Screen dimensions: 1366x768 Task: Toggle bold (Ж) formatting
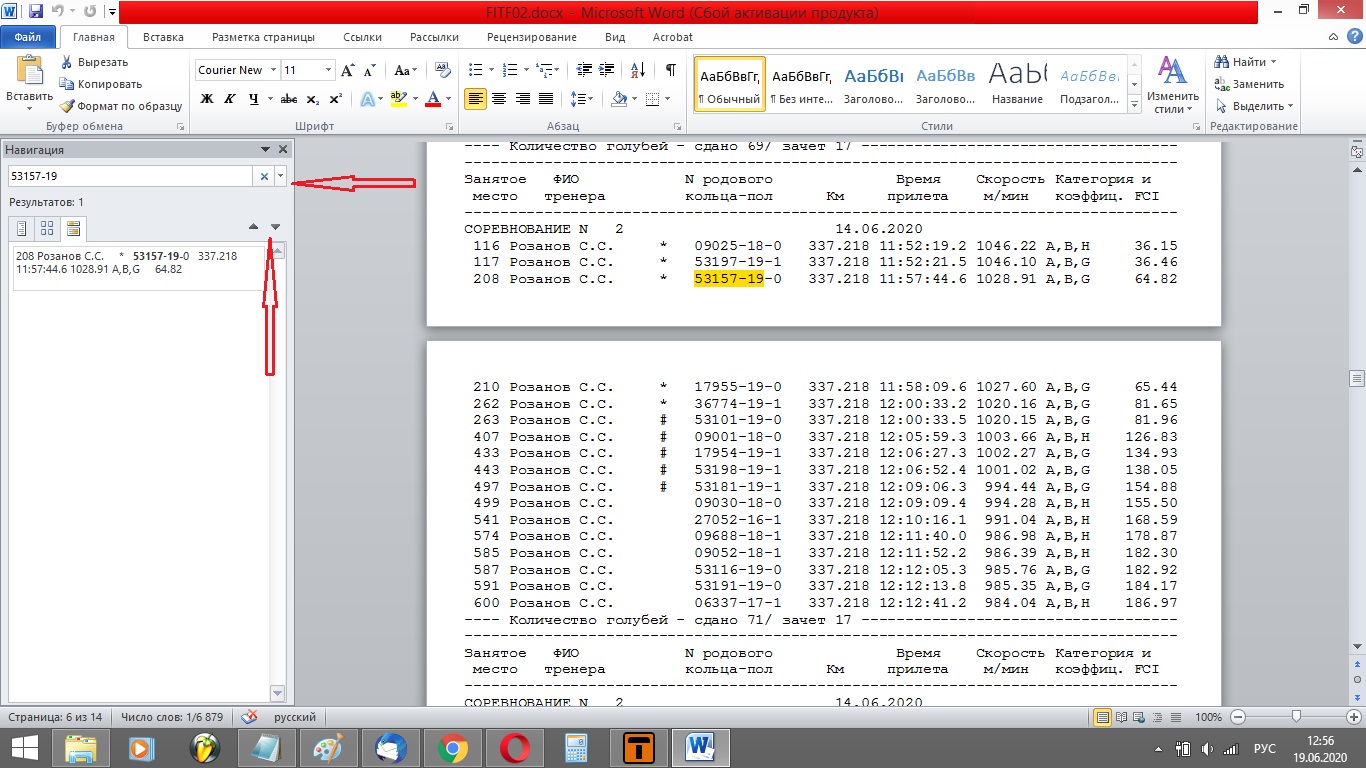click(x=207, y=99)
